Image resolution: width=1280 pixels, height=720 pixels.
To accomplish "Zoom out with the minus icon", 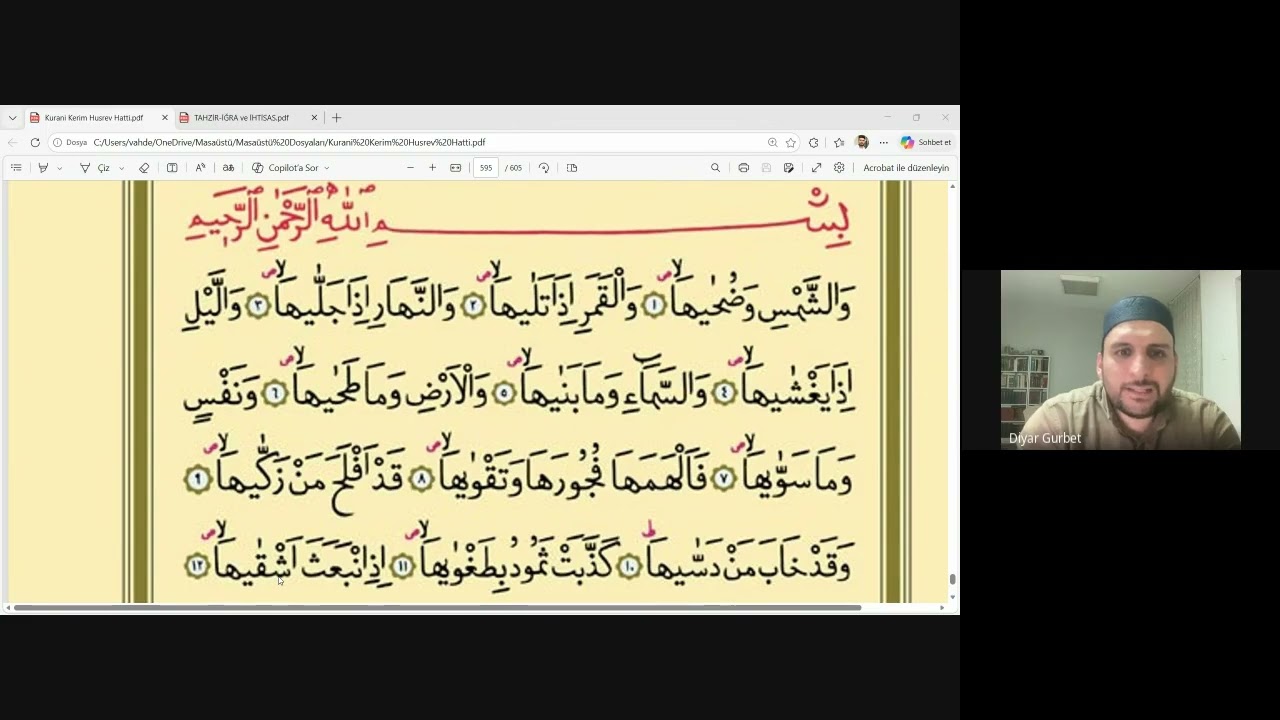I will [410, 168].
